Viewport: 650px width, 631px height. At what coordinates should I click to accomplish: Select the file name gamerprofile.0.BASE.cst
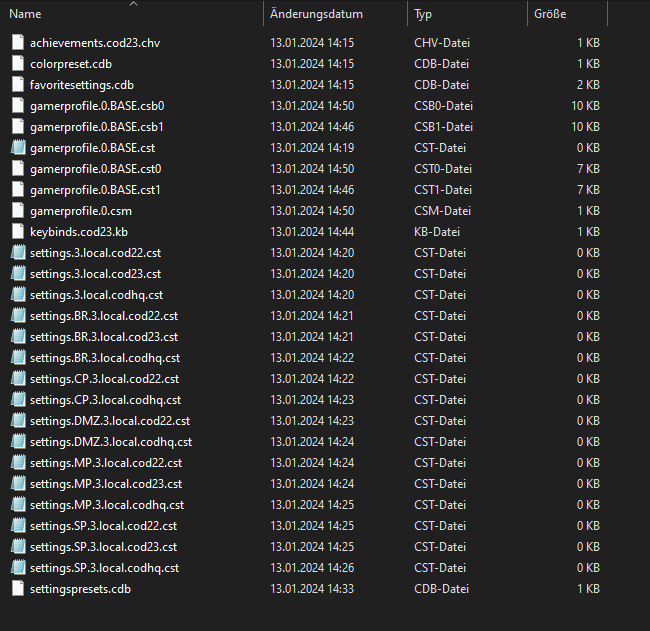click(92, 148)
